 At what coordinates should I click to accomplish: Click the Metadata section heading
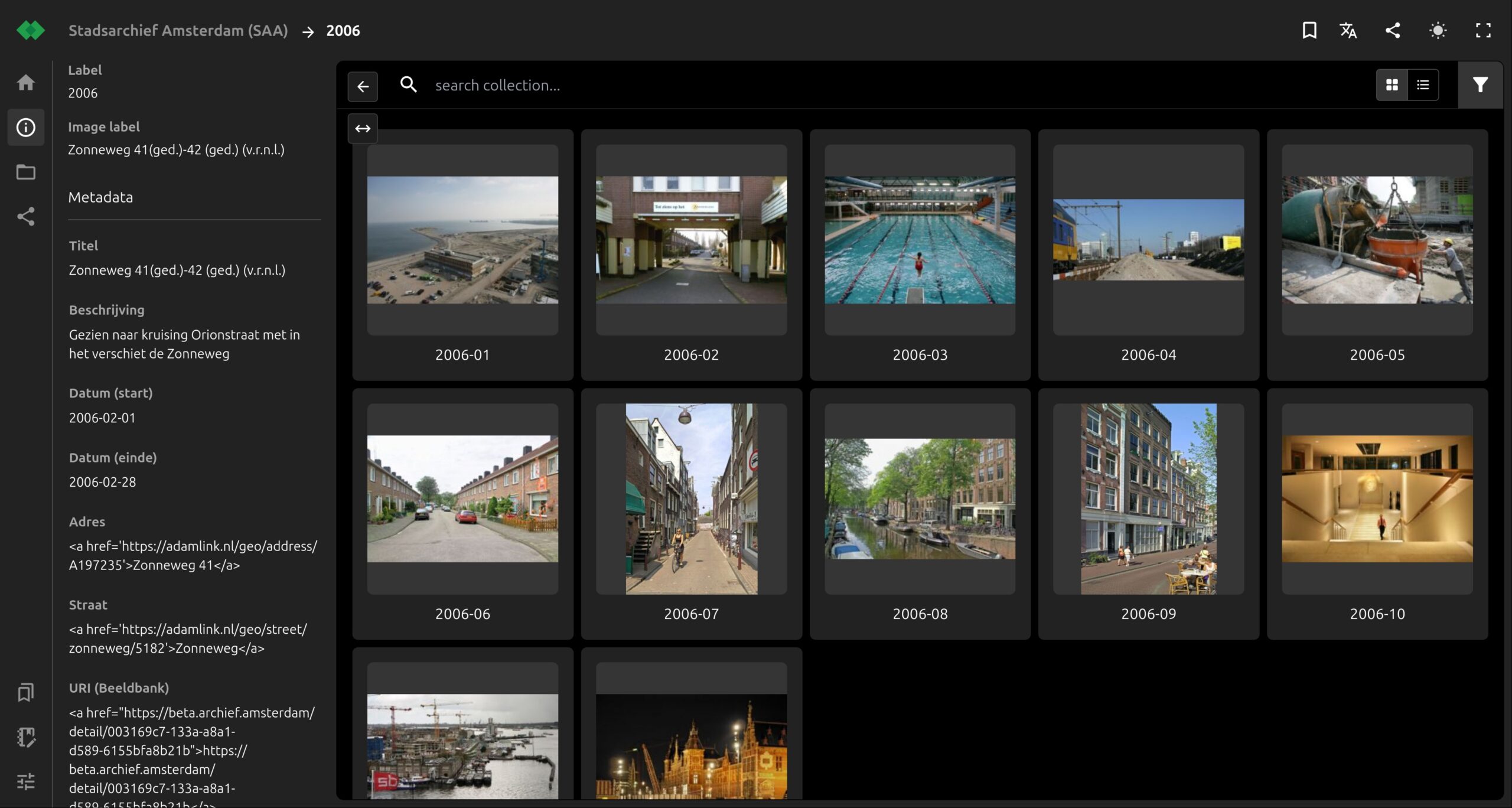(100, 197)
